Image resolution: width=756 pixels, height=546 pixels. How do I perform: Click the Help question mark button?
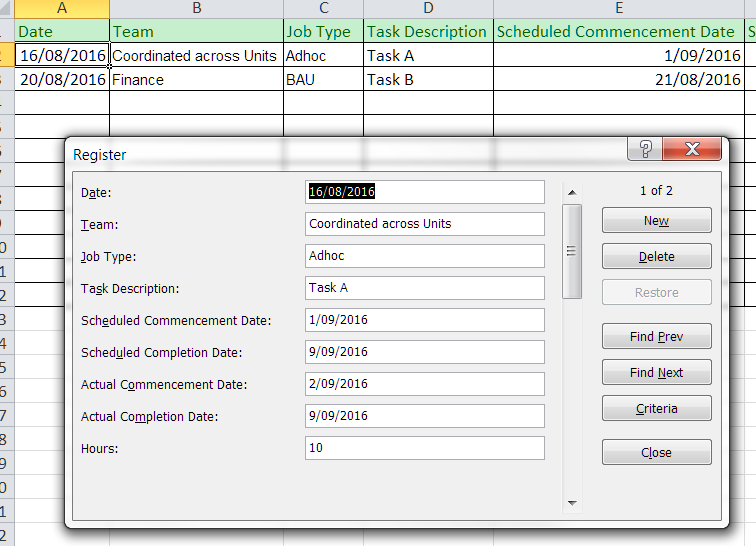[646, 150]
